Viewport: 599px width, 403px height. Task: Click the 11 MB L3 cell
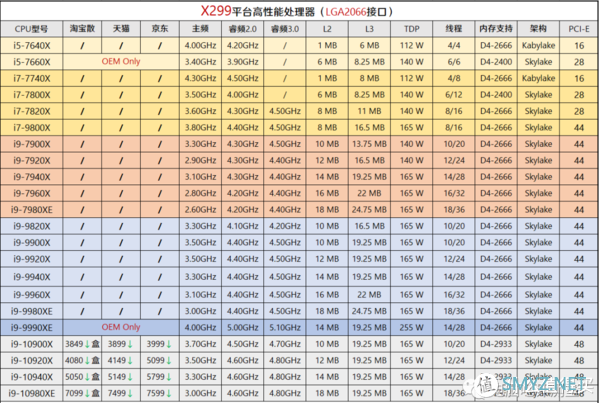[369, 111]
